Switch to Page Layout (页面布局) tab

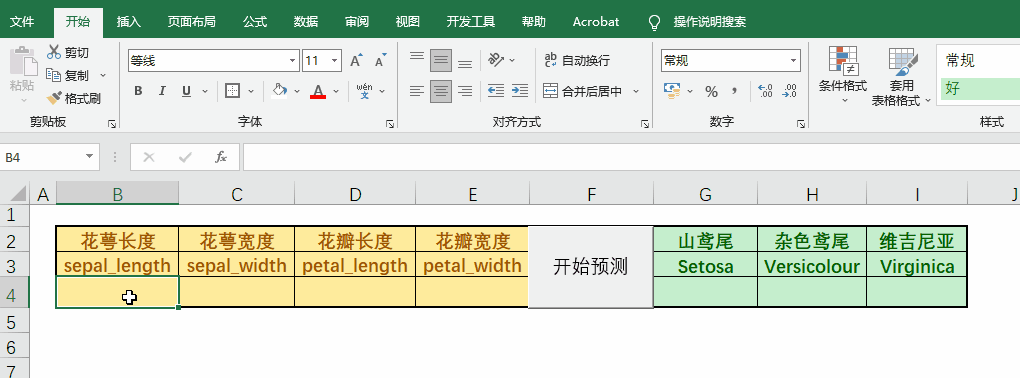tap(191, 21)
